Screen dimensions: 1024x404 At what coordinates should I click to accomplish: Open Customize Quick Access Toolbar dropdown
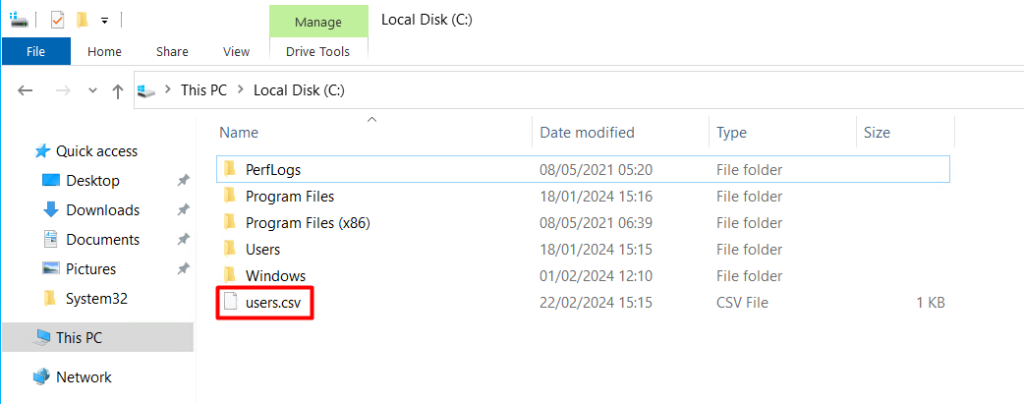[104, 20]
